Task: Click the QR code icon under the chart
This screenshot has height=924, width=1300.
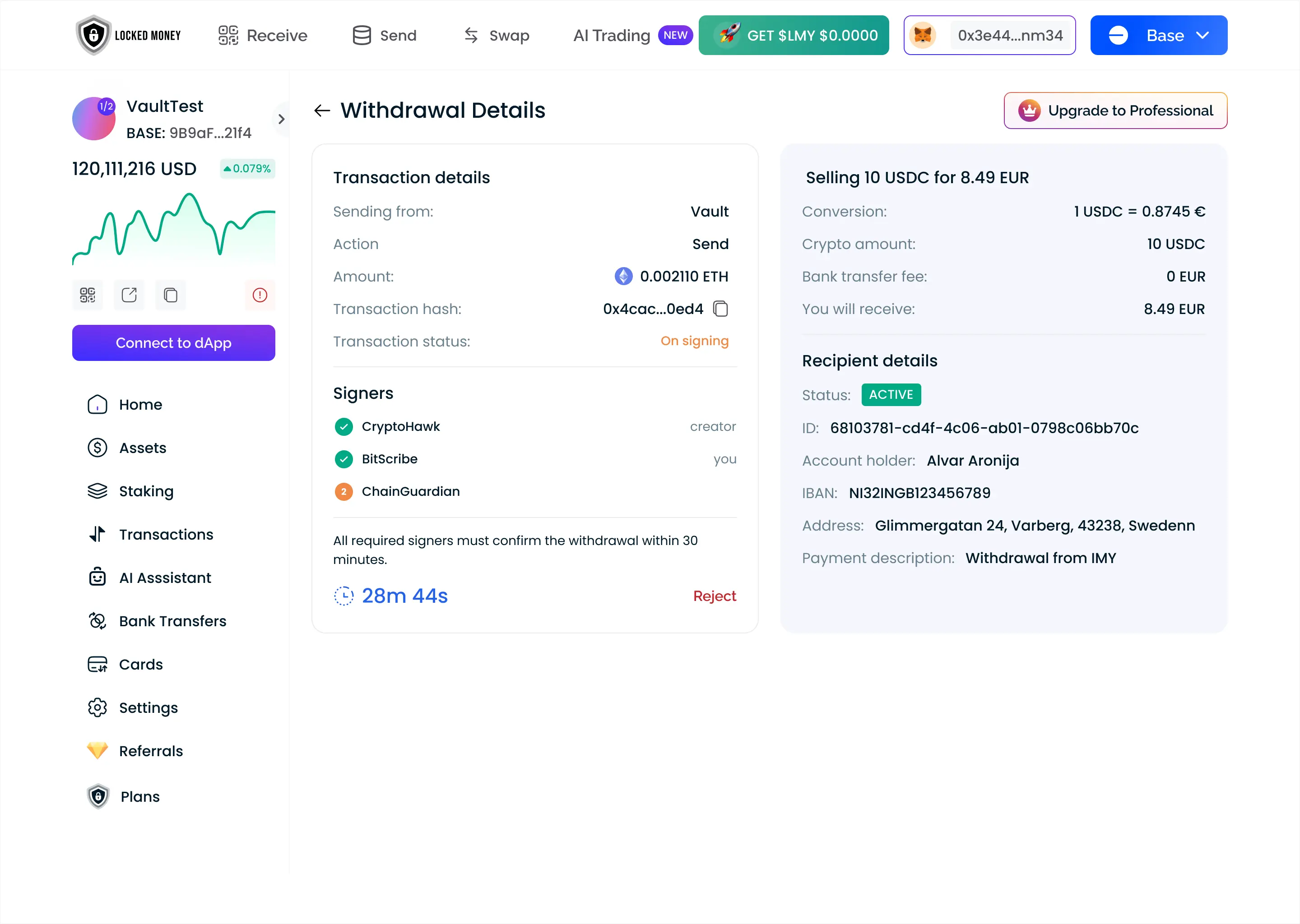Action: tap(88, 295)
